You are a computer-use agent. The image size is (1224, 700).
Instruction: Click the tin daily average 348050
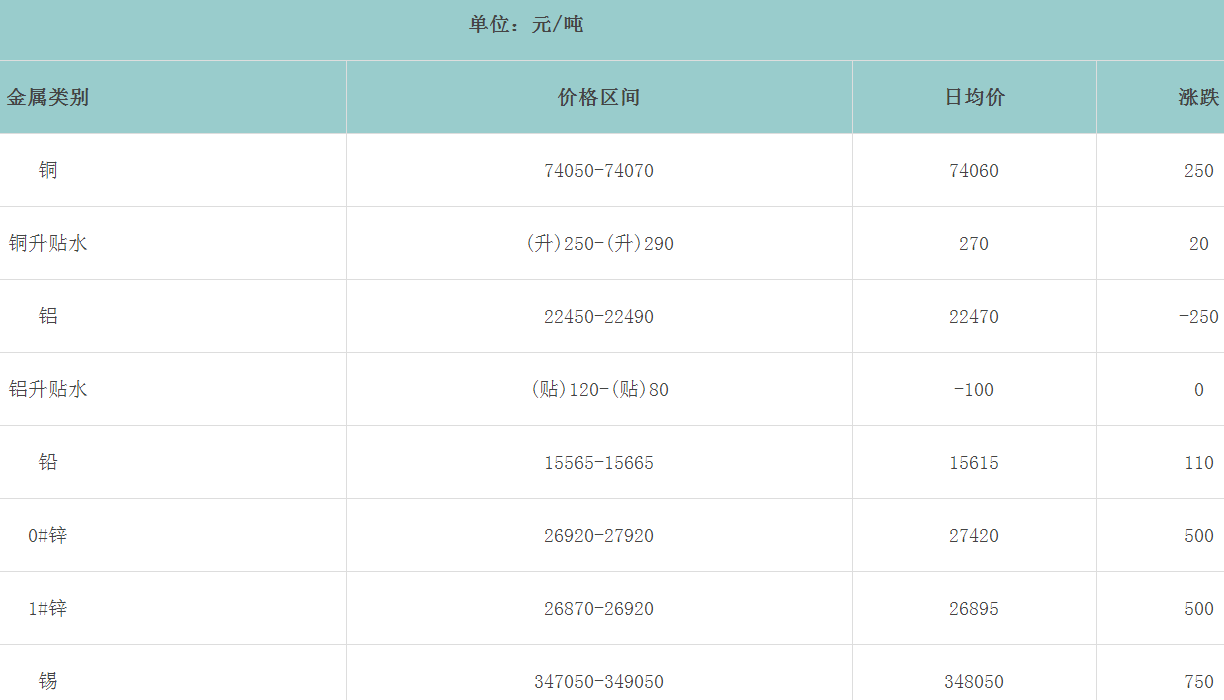tap(974, 682)
